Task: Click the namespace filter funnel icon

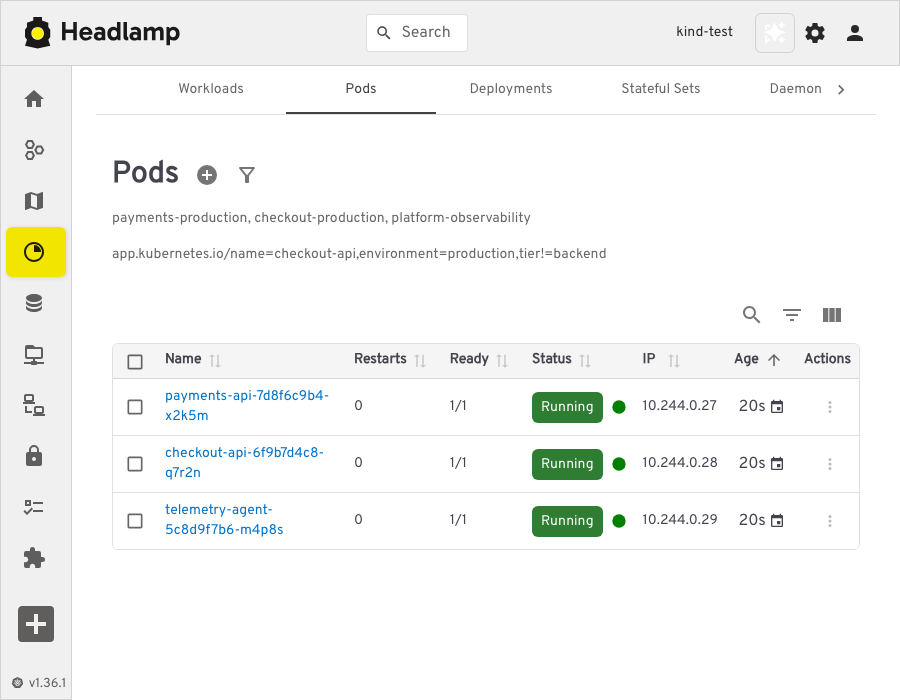Action: click(x=247, y=174)
